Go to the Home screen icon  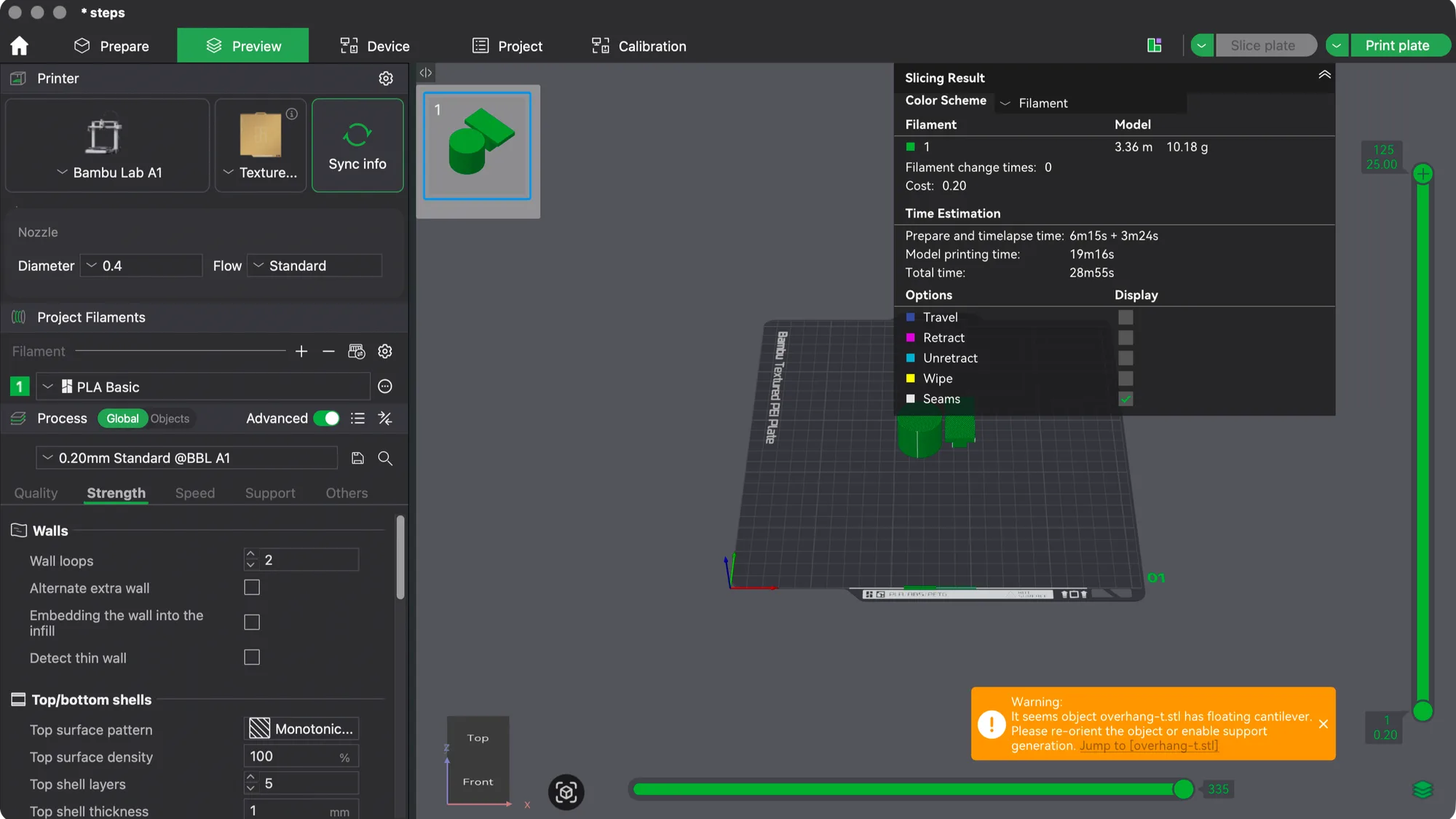pos(20,46)
